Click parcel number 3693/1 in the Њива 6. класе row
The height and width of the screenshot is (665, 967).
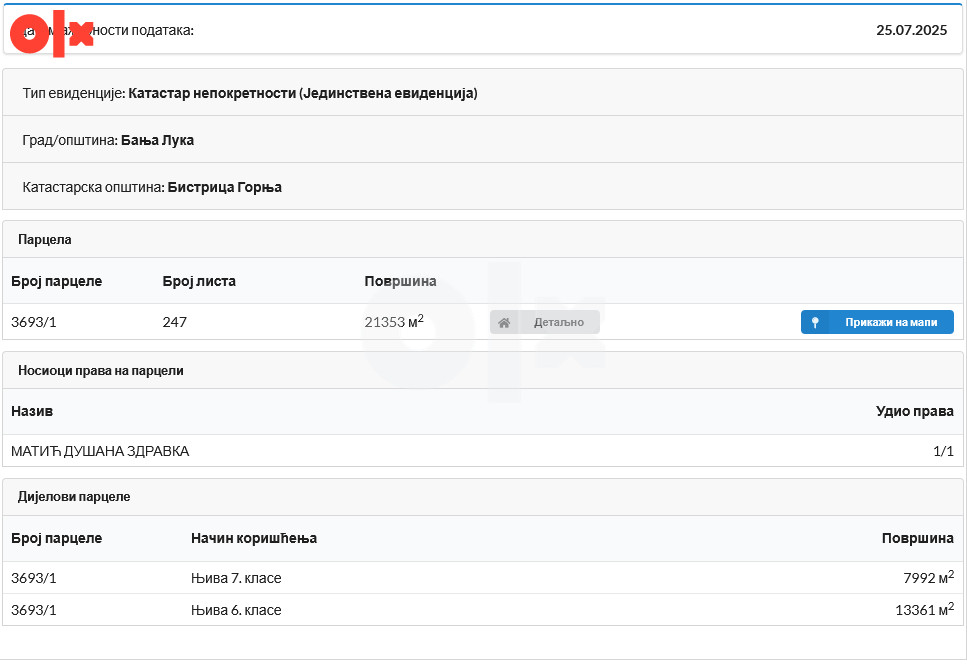click(x=34, y=610)
